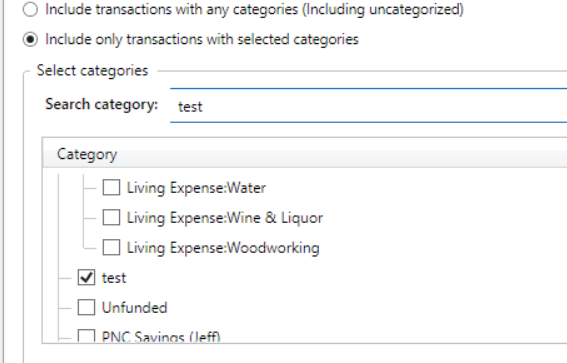The width and height of the screenshot is (567, 363).
Task: Choose 'Include only transactions with selected categories' radio
Action: tap(30, 39)
